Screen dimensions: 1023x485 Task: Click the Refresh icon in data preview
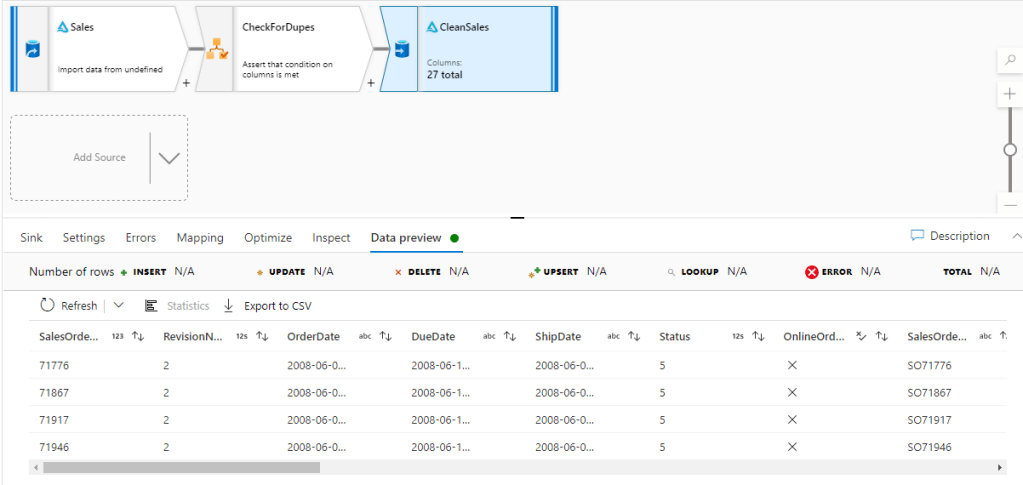tap(47, 305)
